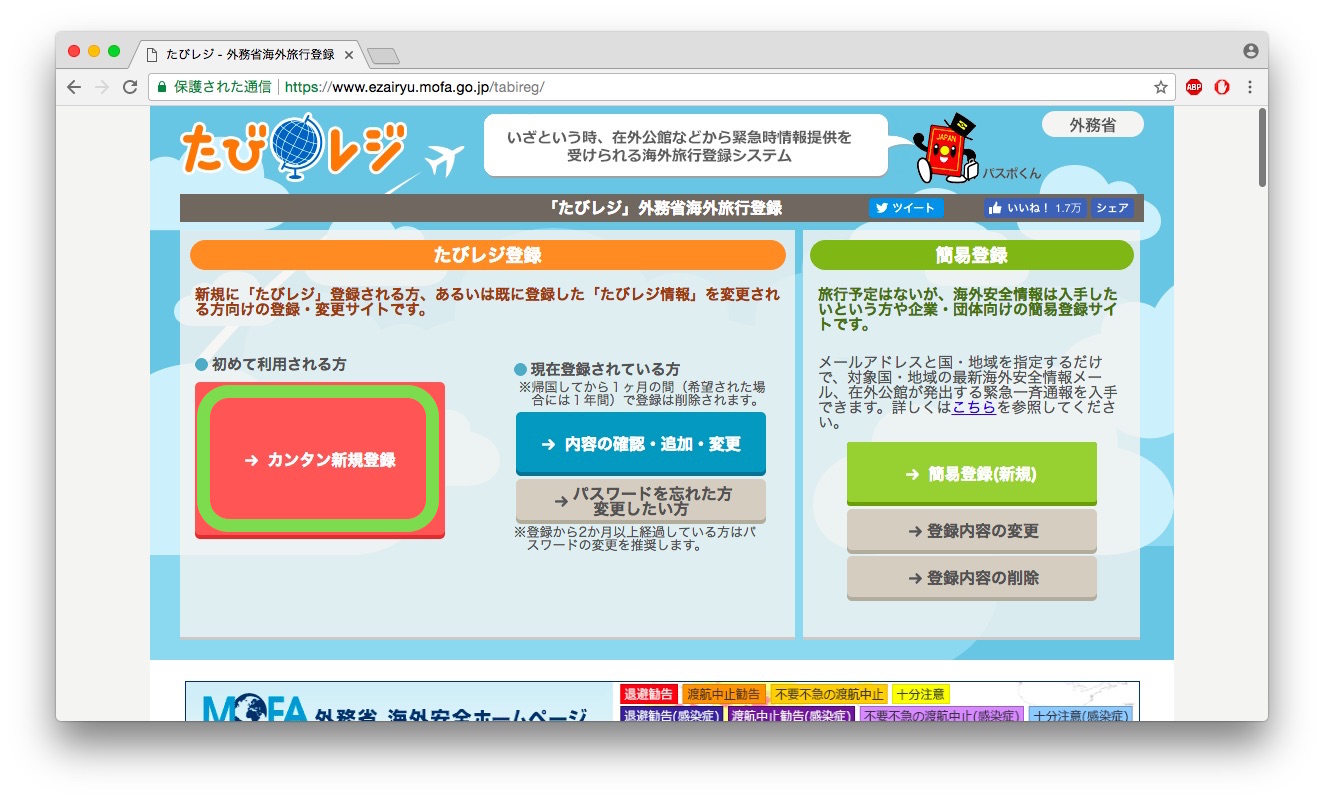The image size is (1324, 801).
Task: Click the orange 渡航中止勧告 legend label
Action: [x=724, y=694]
